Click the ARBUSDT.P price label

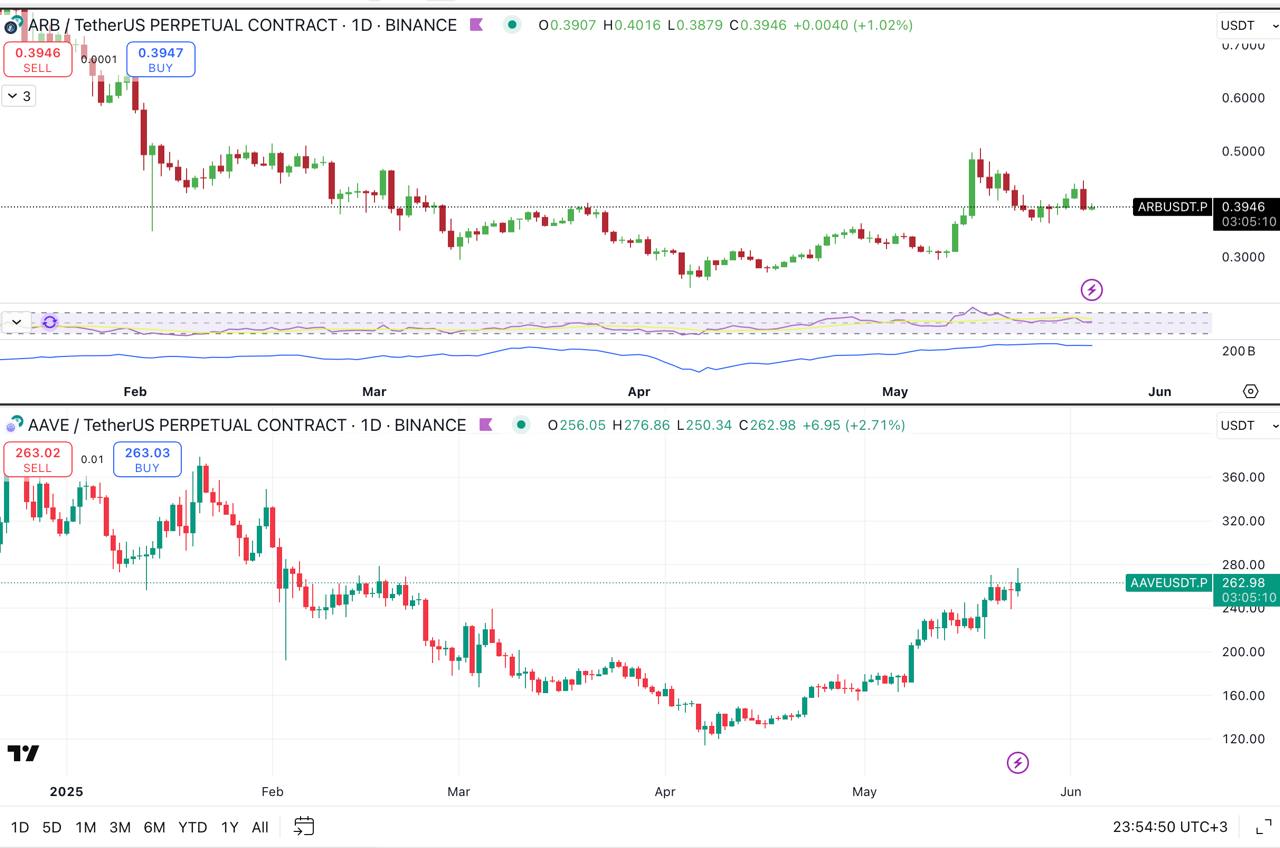[1173, 207]
